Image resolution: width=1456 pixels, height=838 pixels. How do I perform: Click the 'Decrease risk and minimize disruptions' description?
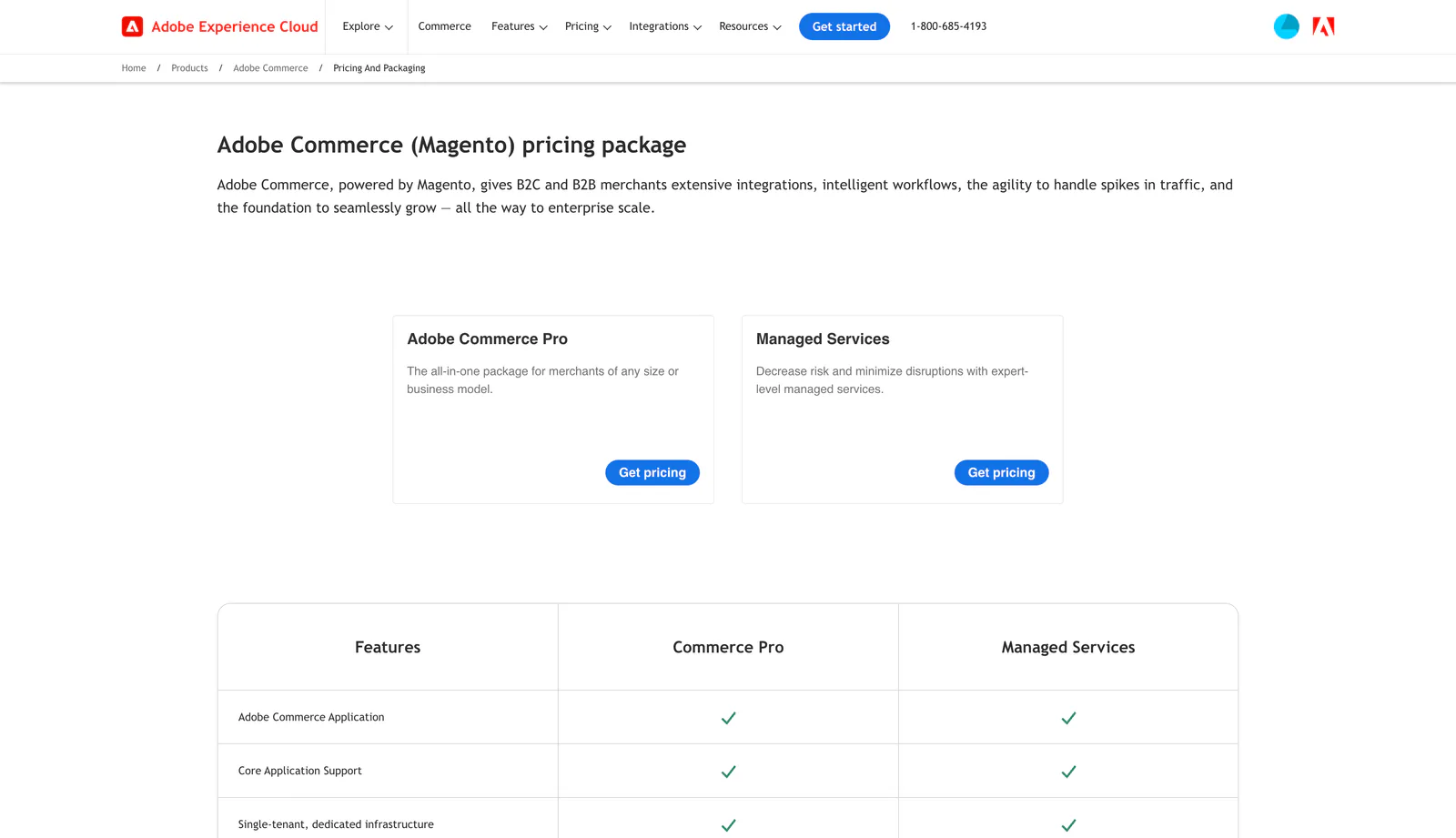[893, 379]
